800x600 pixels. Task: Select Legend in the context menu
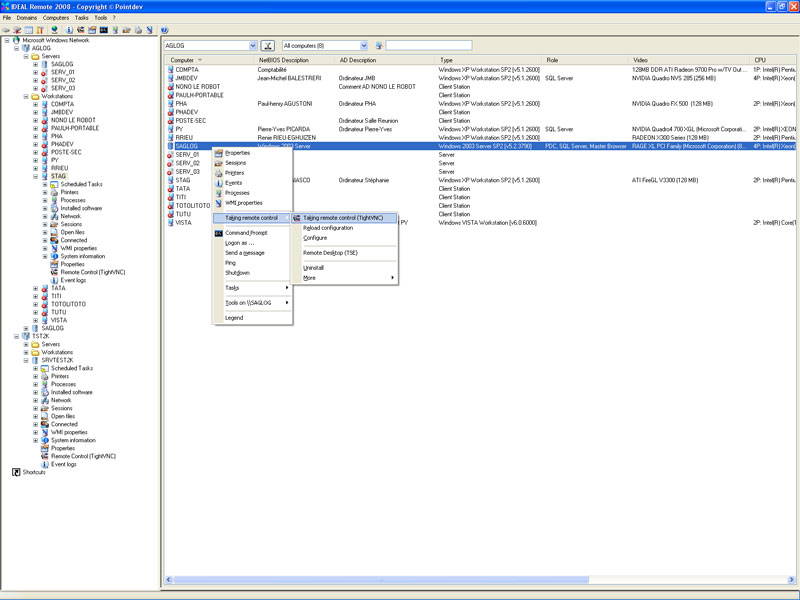coord(253,318)
